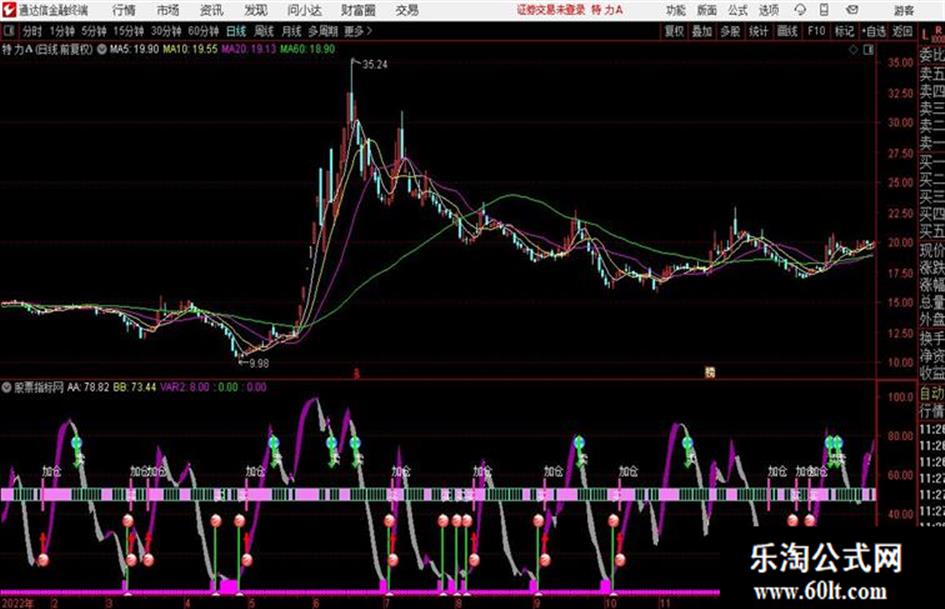This screenshot has width=945, height=609.
Task: Select the 周线 weekly chart tab
Action: tap(264, 31)
